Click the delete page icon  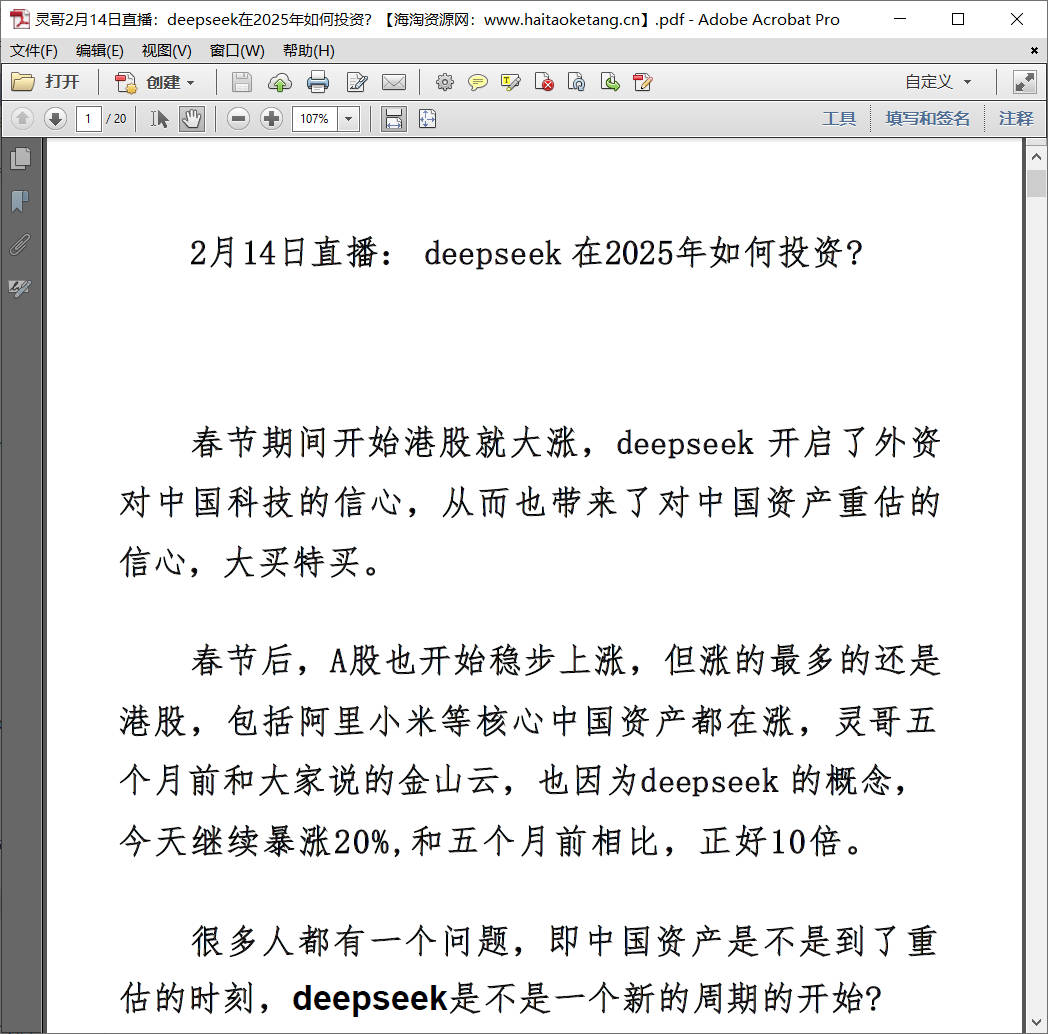coord(543,82)
